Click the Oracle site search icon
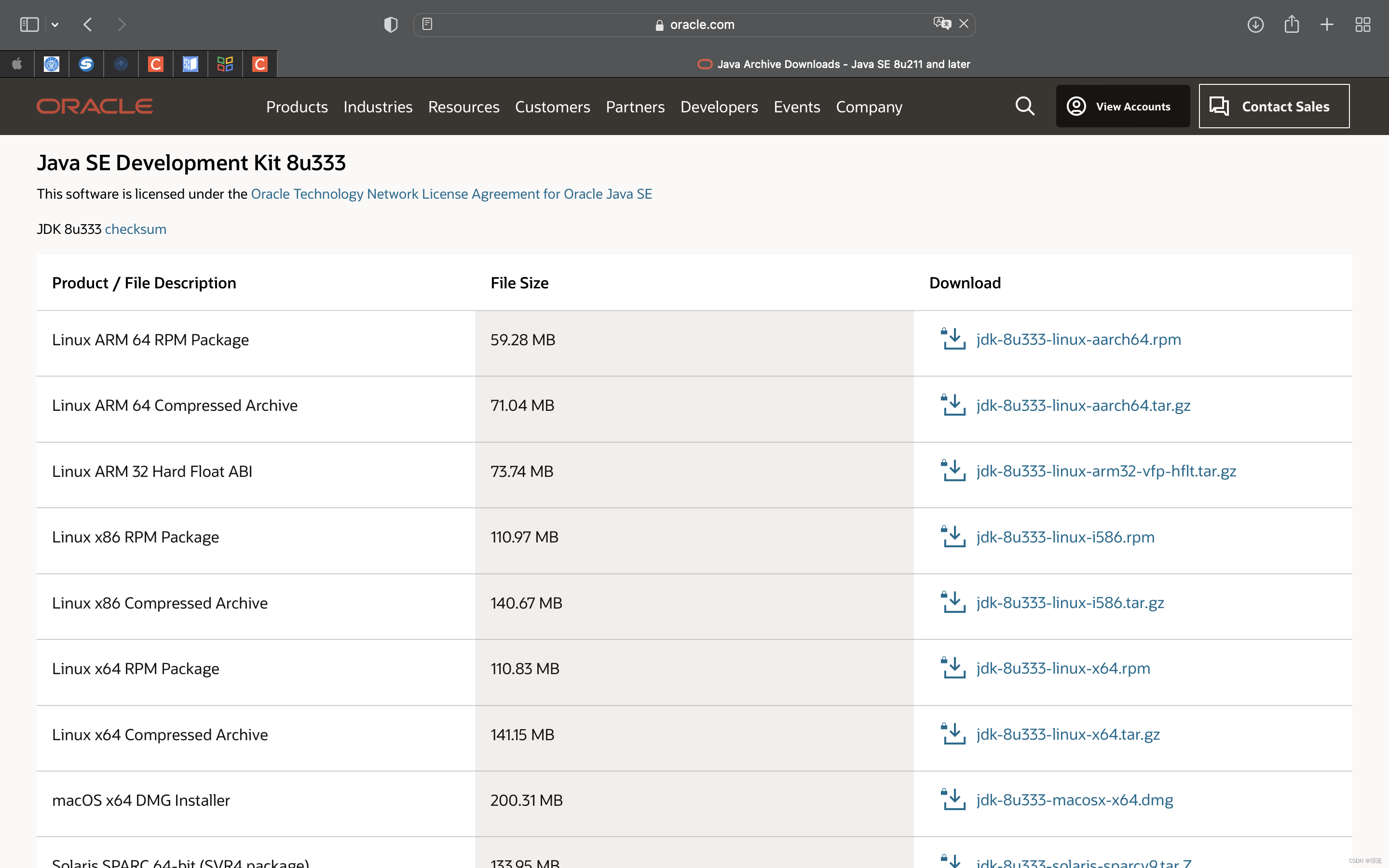This screenshot has height=868, width=1389. tap(1024, 106)
